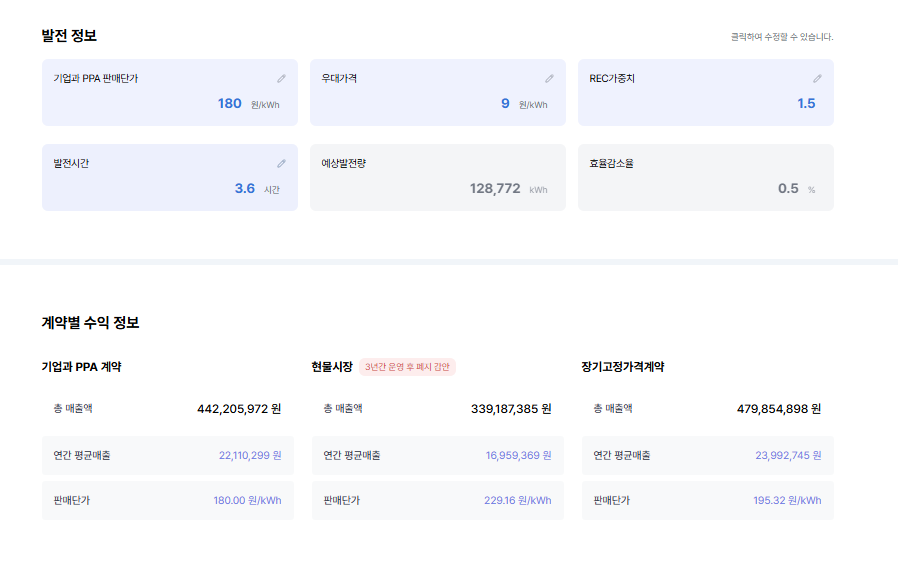This screenshot has width=898, height=562.
Task: Click edit pencil icon on 우대가격 card
Action: pyautogui.click(x=549, y=78)
